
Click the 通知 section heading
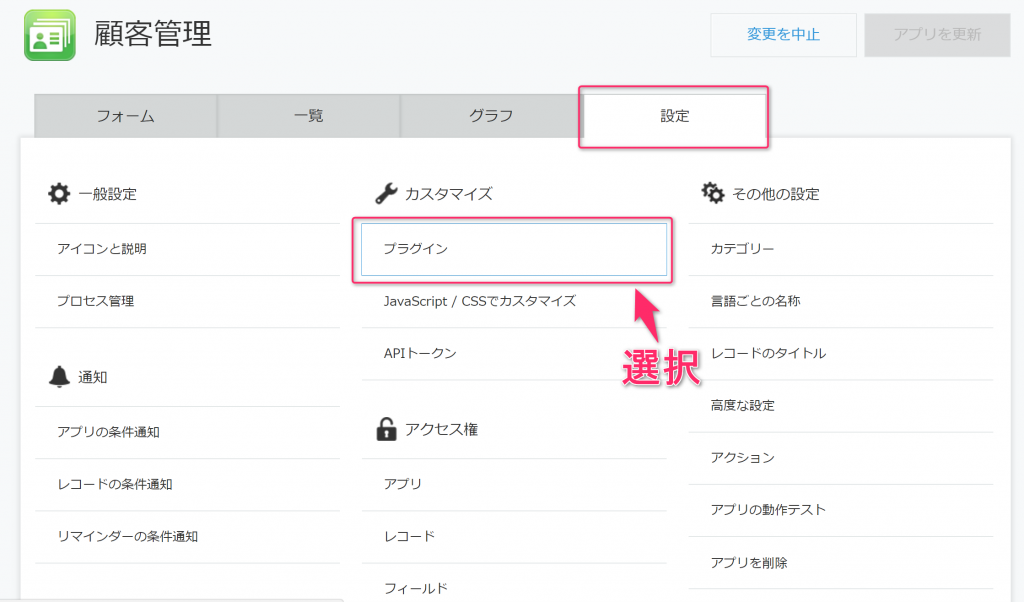(x=93, y=377)
